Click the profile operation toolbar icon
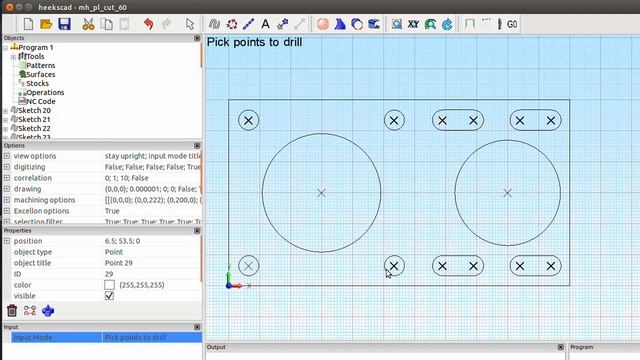The width and height of the screenshot is (640, 360). point(470,24)
